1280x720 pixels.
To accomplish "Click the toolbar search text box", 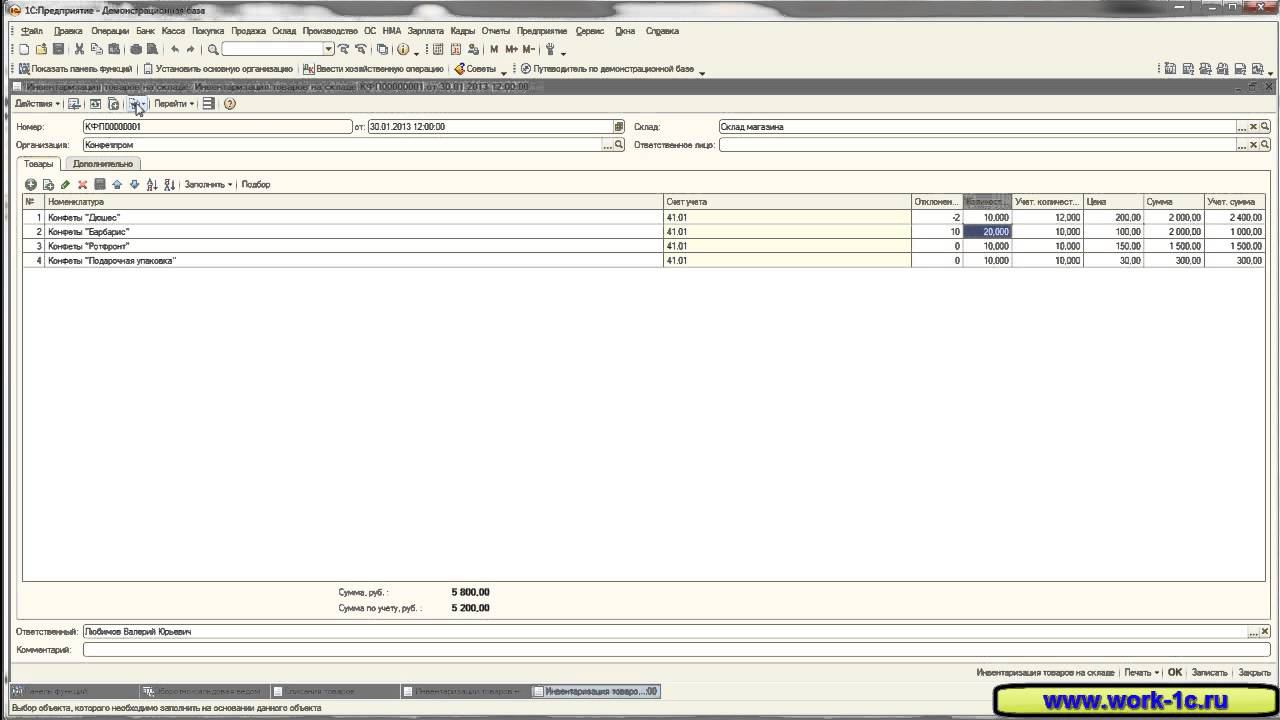I will tap(272, 49).
